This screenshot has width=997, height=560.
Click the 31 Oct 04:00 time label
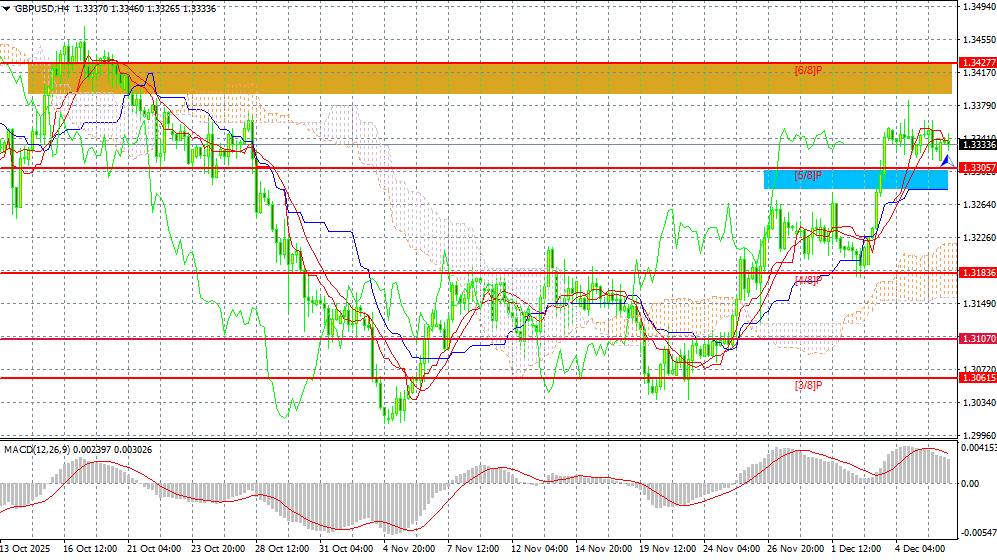346,549
